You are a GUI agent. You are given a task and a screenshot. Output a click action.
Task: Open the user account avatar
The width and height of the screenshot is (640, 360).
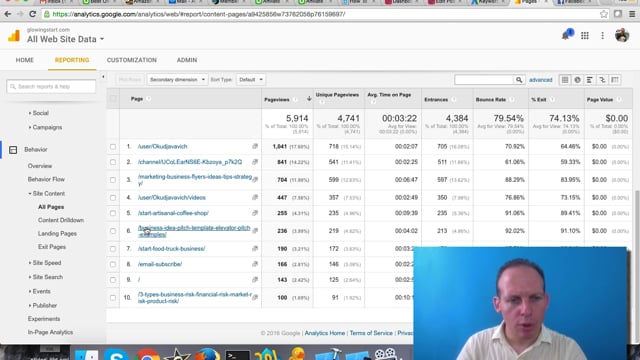622,36
